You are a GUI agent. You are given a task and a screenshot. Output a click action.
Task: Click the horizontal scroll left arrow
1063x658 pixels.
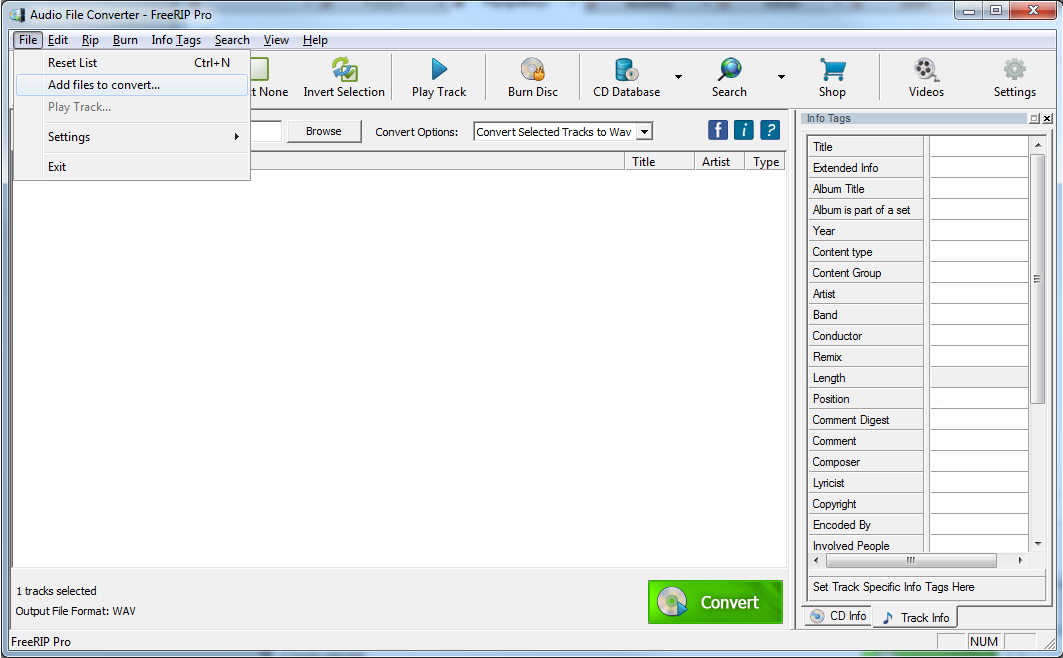point(816,560)
